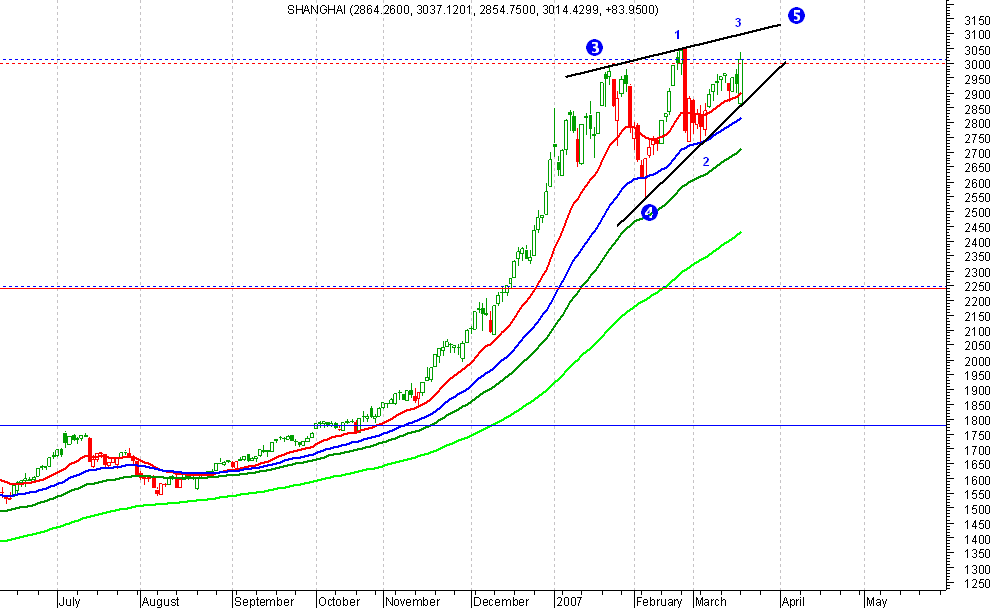Click the 3150 price axis label
This screenshot has height=608, width=994.
point(977,20)
